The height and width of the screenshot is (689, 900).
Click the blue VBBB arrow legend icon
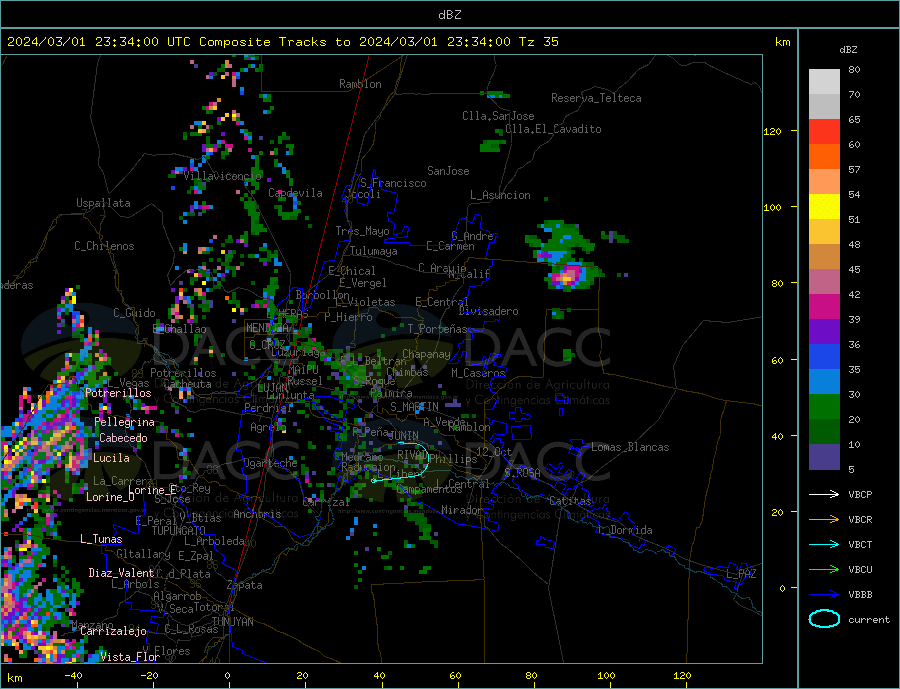click(824, 595)
